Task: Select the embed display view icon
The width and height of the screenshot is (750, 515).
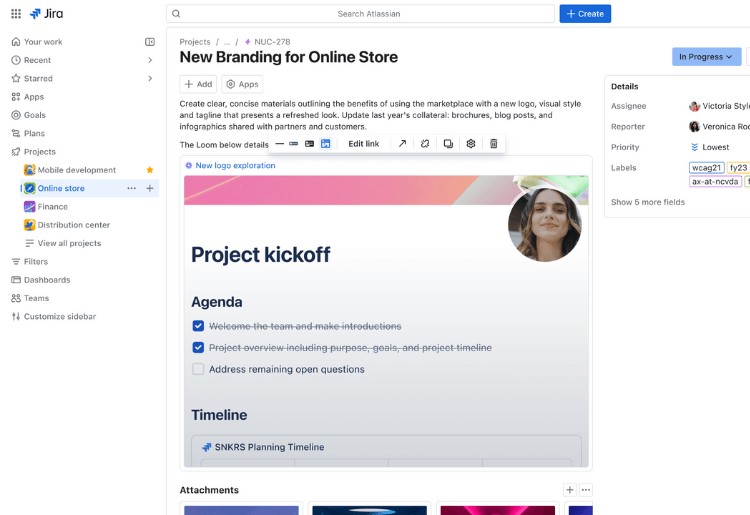Action: [x=325, y=144]
